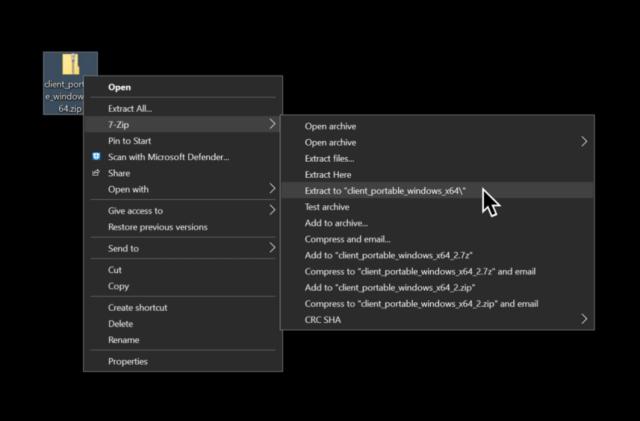Choose Cut from the context menu

click(115, 270)
